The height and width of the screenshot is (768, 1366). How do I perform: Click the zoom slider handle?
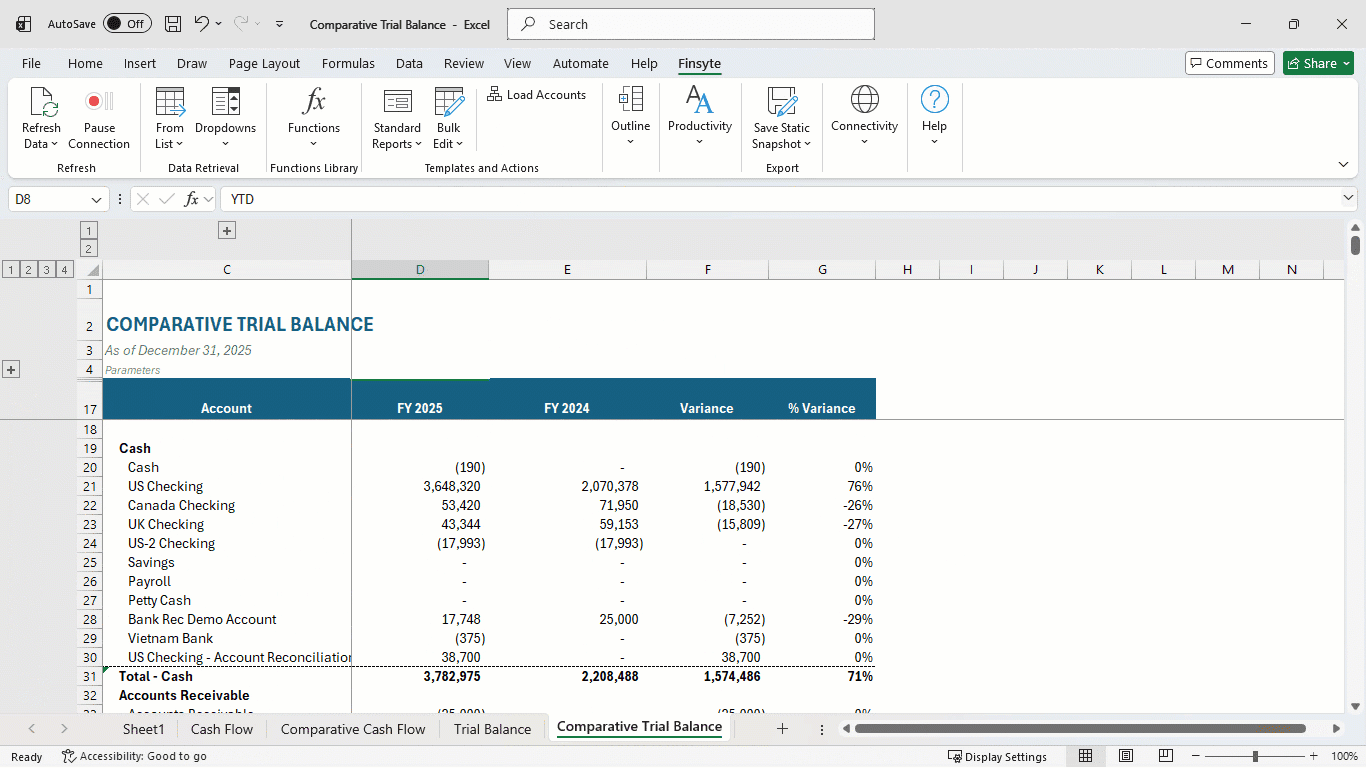1255,757
